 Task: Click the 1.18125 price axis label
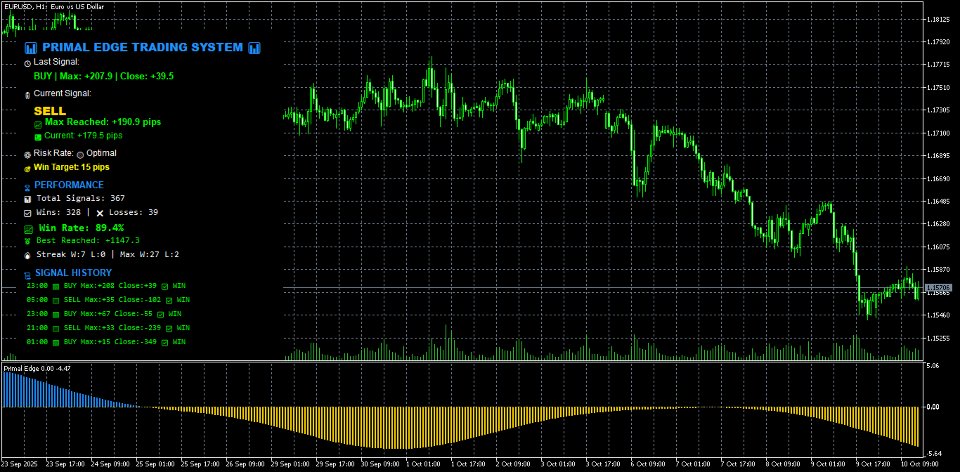(x=937, y=20)
